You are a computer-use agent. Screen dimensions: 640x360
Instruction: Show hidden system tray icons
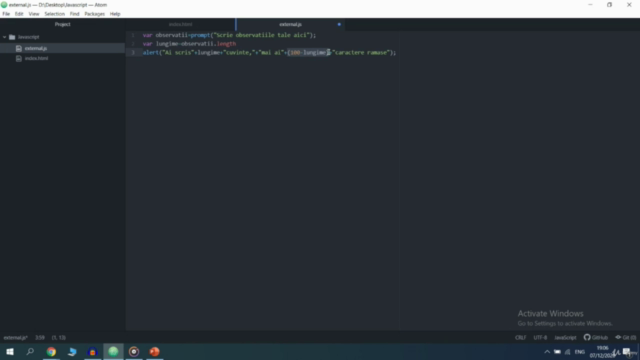tap(547, 352)
